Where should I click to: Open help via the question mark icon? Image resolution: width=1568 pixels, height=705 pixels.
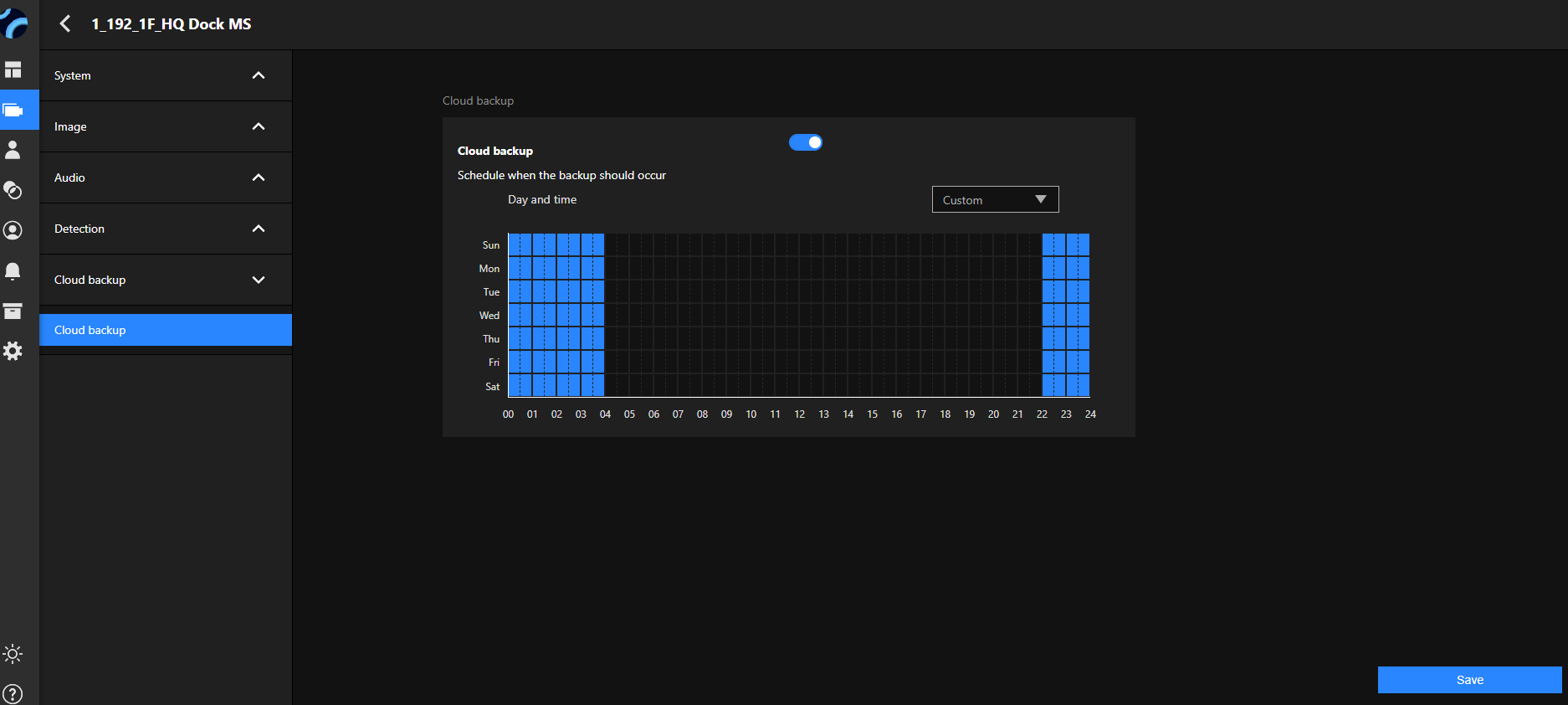[x=13, y=693]
